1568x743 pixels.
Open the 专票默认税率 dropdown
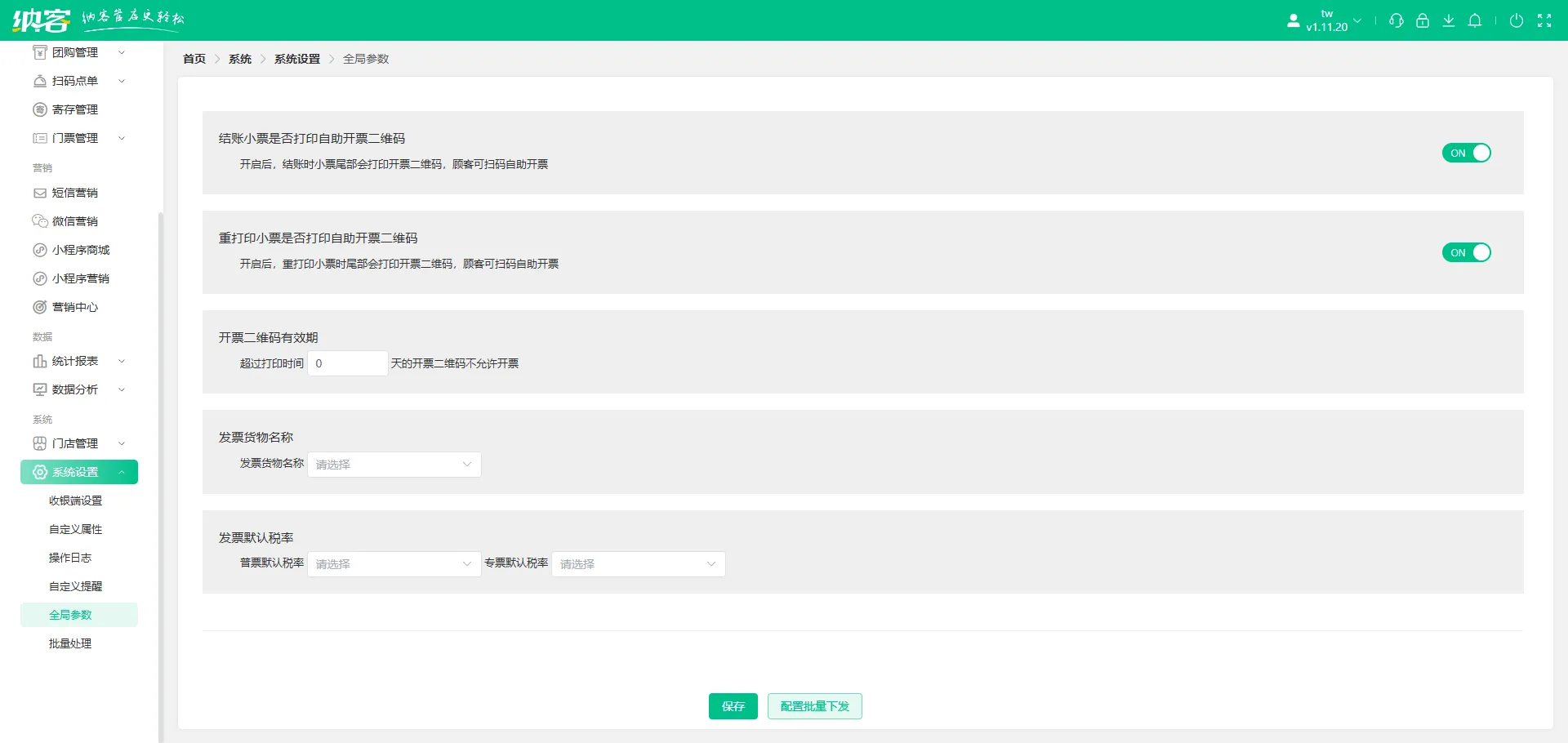(638, 564)
